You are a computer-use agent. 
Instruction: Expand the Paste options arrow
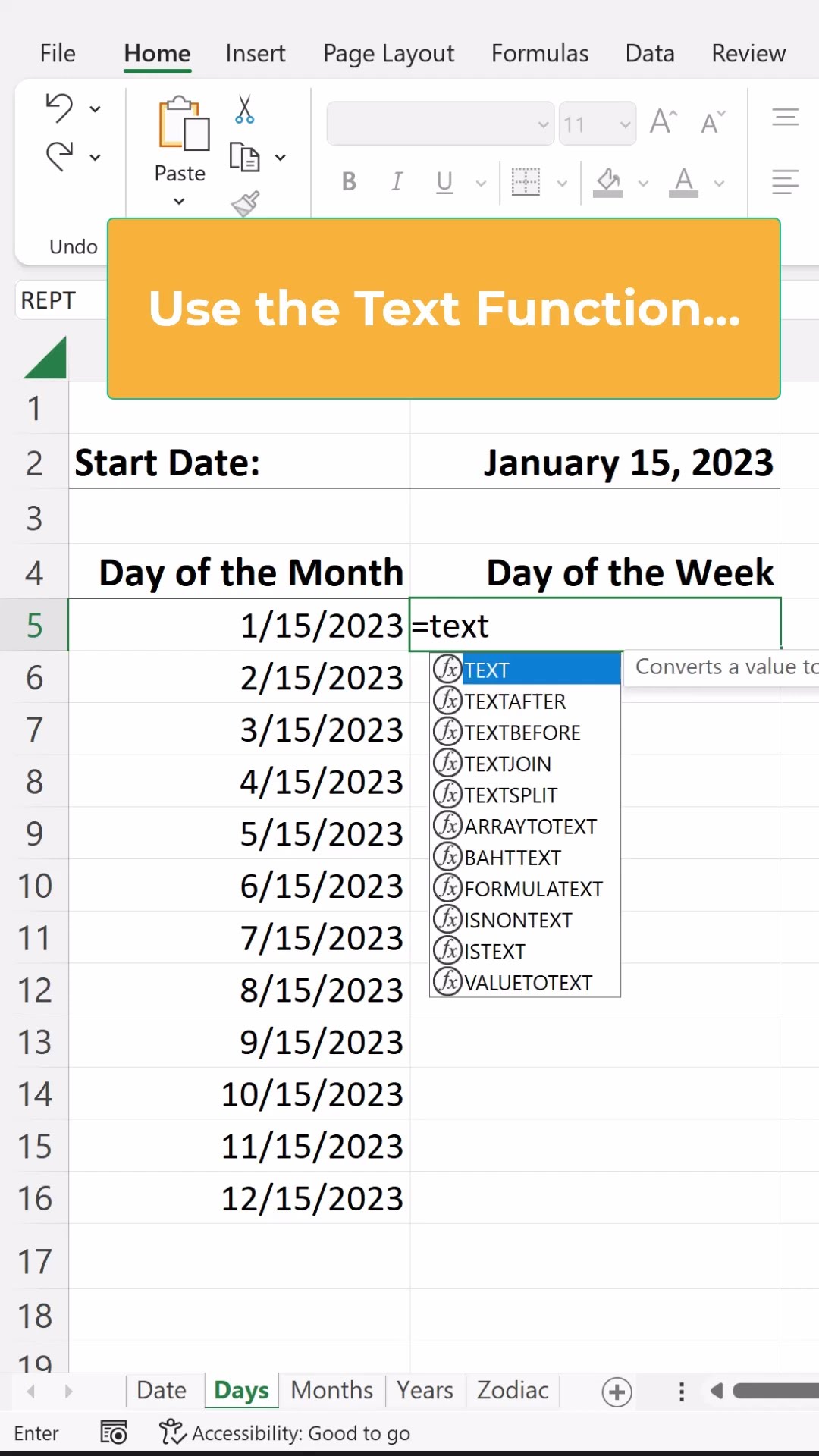(180, 202)
